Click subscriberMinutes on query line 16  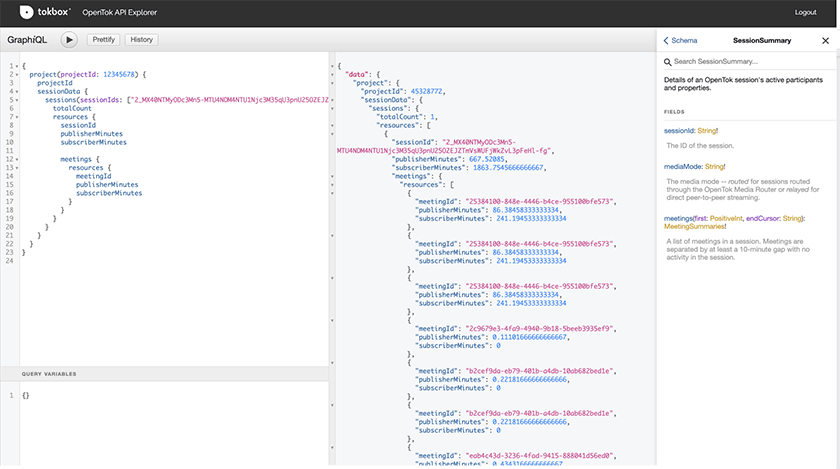pos(109,193)
